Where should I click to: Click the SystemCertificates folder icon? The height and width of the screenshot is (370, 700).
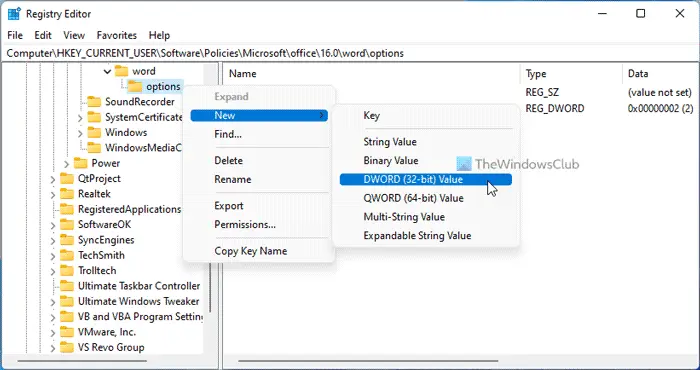[94, 117]
